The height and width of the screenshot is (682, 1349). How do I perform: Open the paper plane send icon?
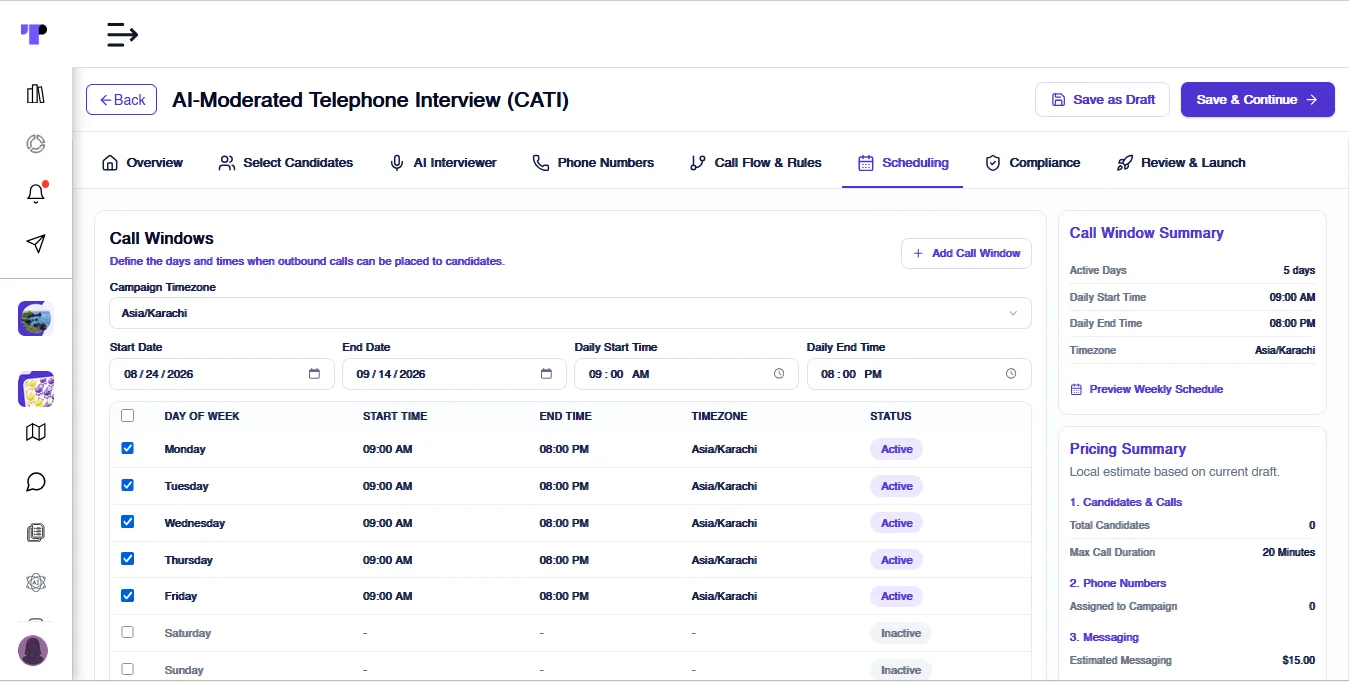click(x=36, y=243)
